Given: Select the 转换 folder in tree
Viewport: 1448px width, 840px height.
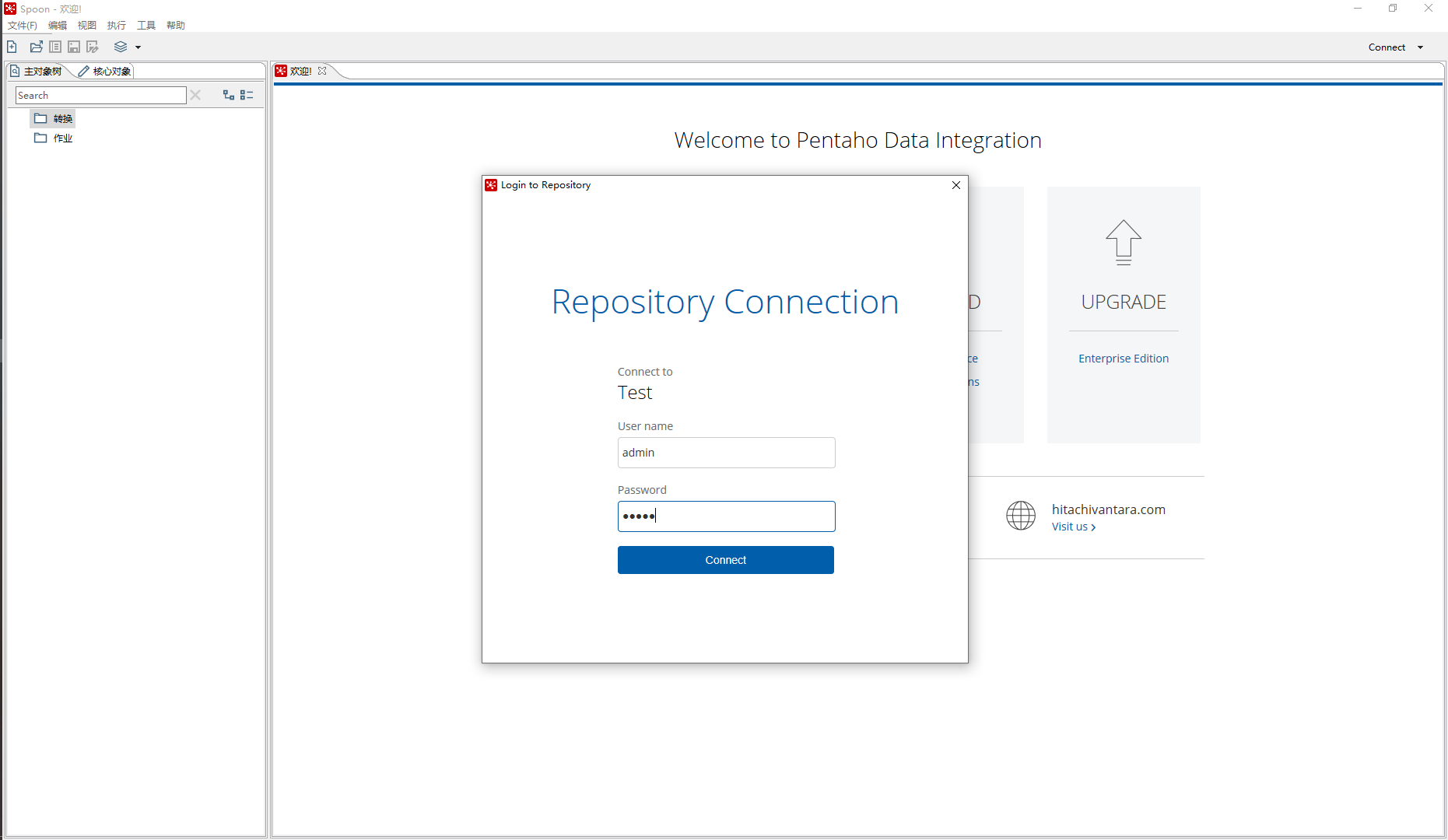Looking at the screenshot, I should [x=53, y=118].
